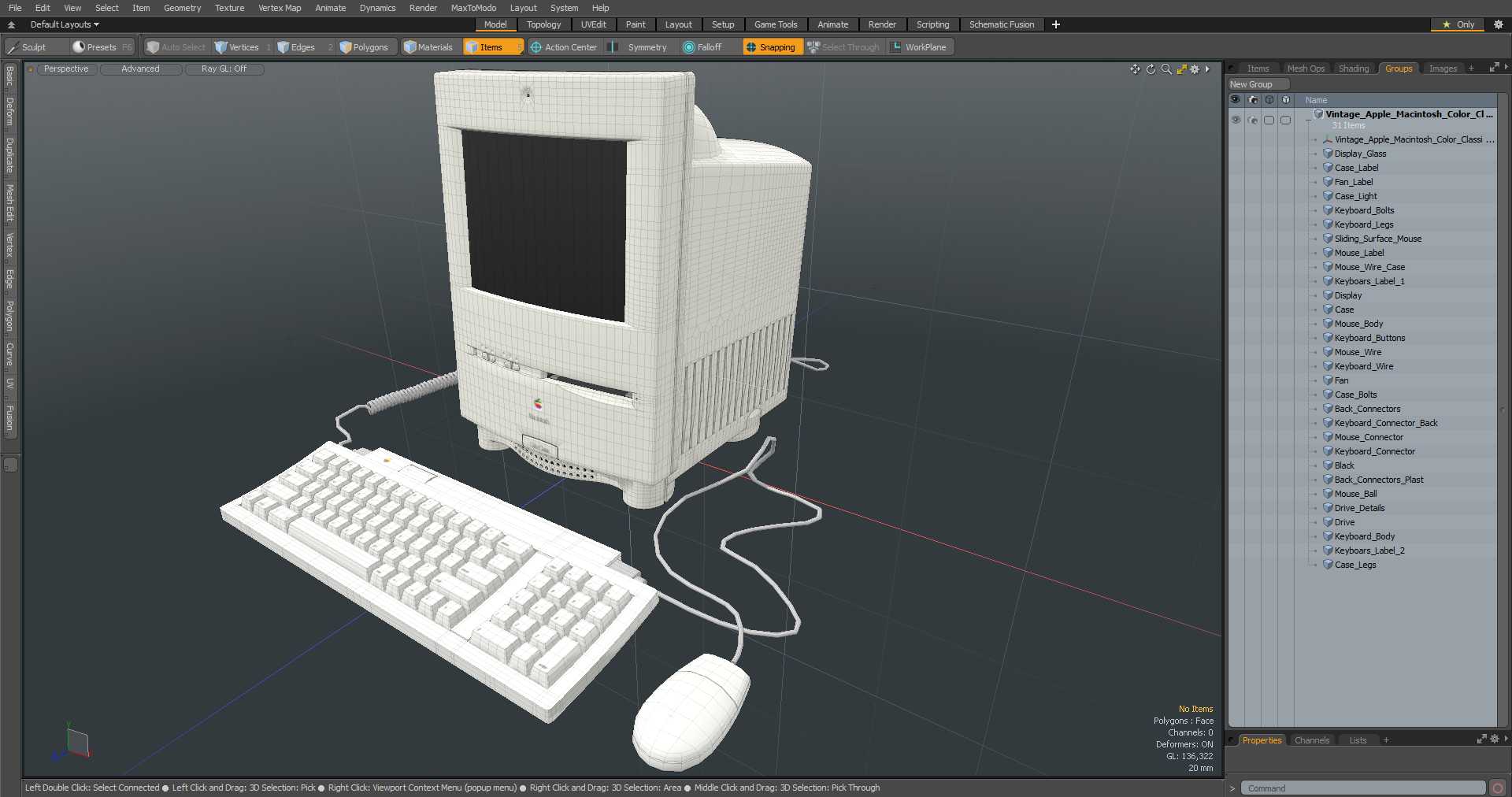Open the Advanced shading style dropdown
The image size is (1512, 797).
(140, 69)
